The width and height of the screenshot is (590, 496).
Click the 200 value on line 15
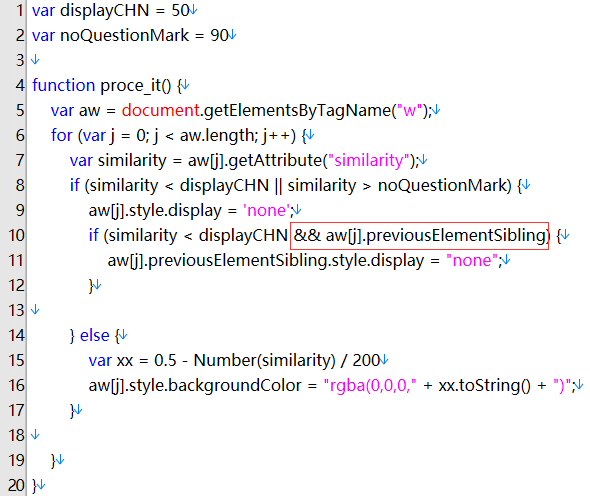pyautogui.click(x=366, y=360)
